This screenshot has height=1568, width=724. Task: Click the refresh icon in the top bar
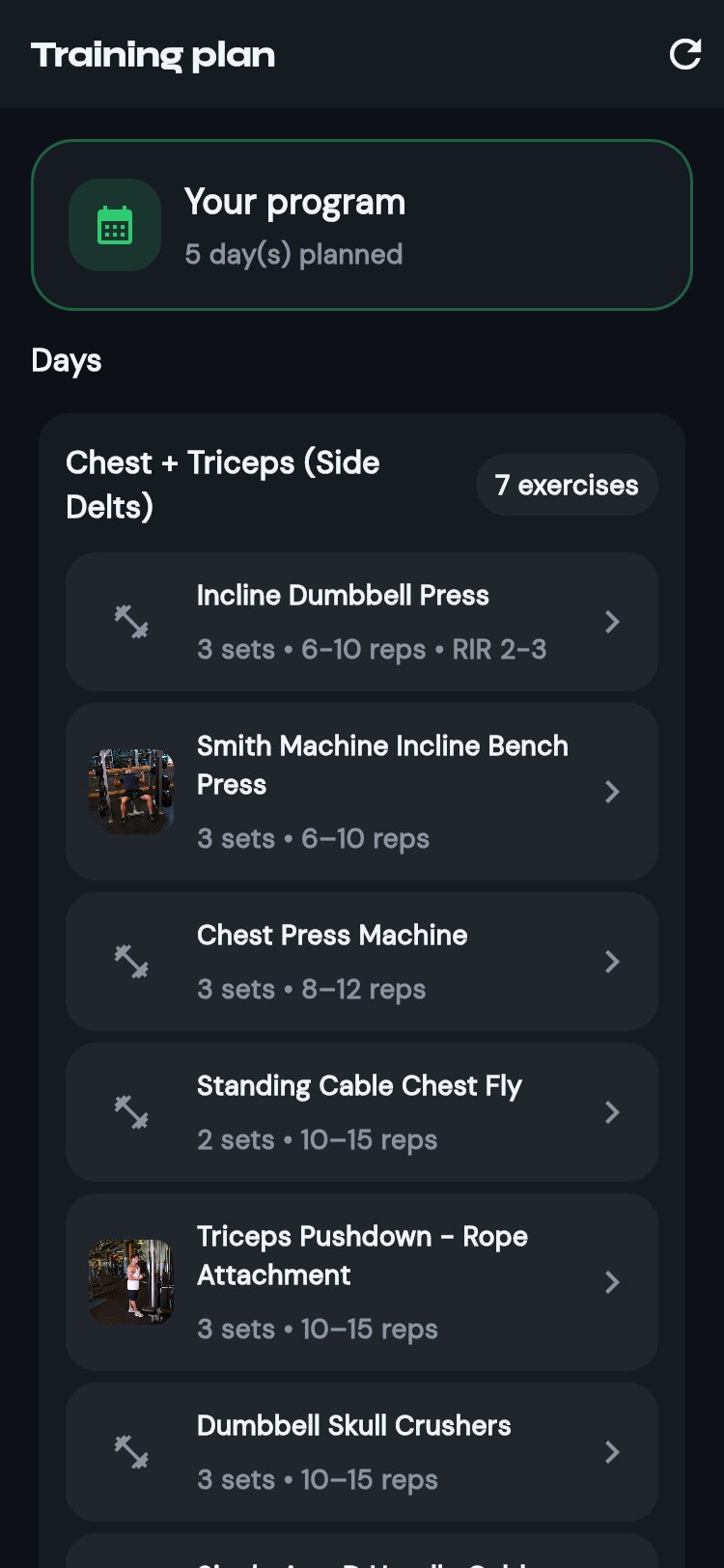pos(685,53)
